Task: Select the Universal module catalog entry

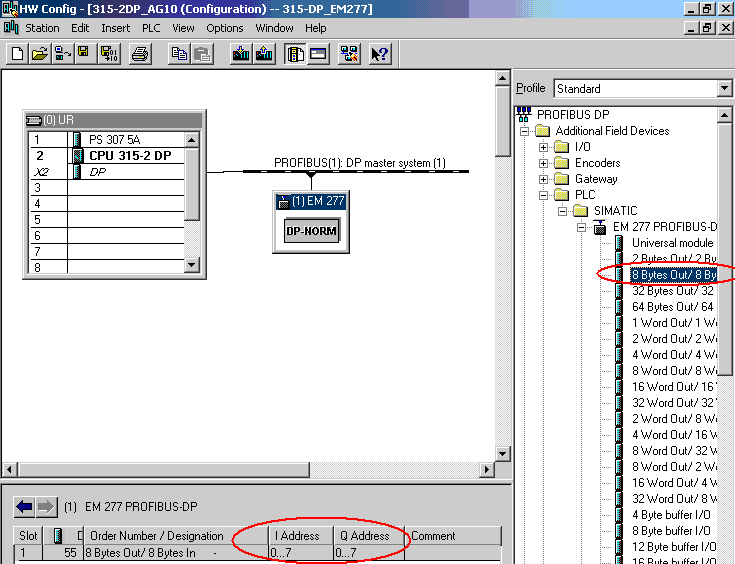Action: point(672,243)
